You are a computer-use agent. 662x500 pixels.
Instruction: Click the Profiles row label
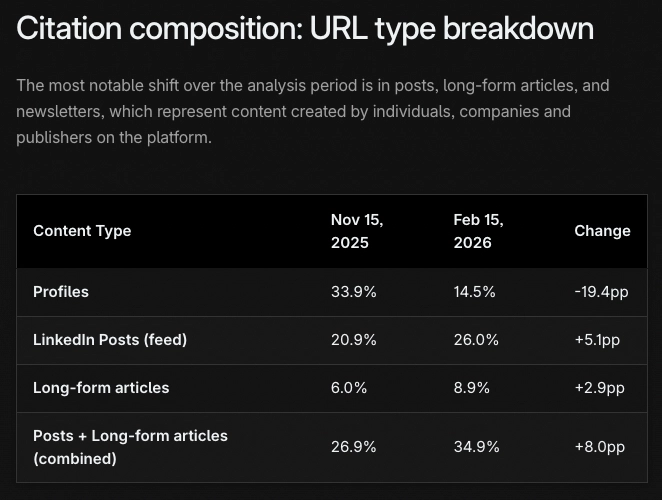coord(61,292)
